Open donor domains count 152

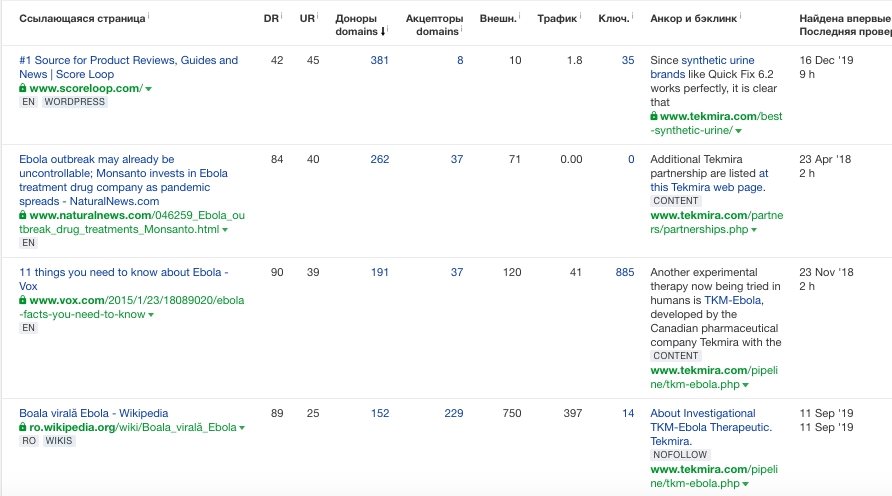click(379, 413)
